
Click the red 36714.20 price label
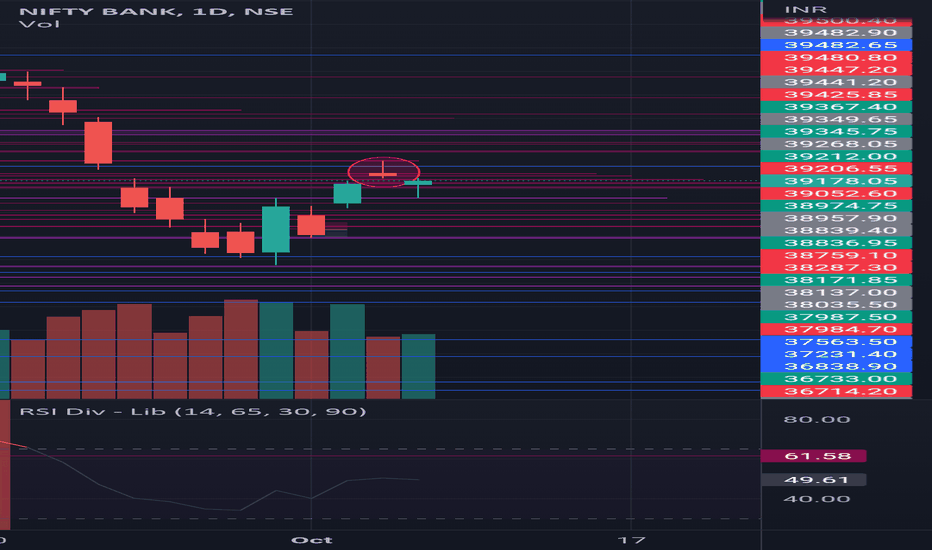tap(836, 391)
